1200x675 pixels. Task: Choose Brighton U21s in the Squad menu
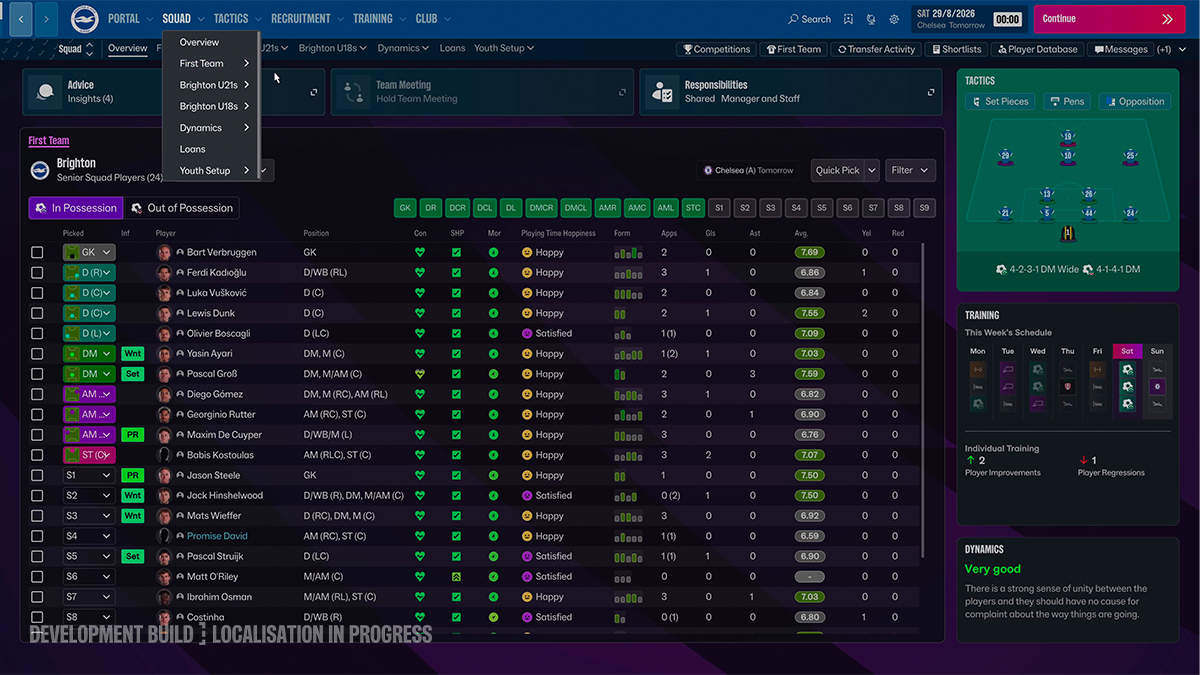(x=210, y=85)
